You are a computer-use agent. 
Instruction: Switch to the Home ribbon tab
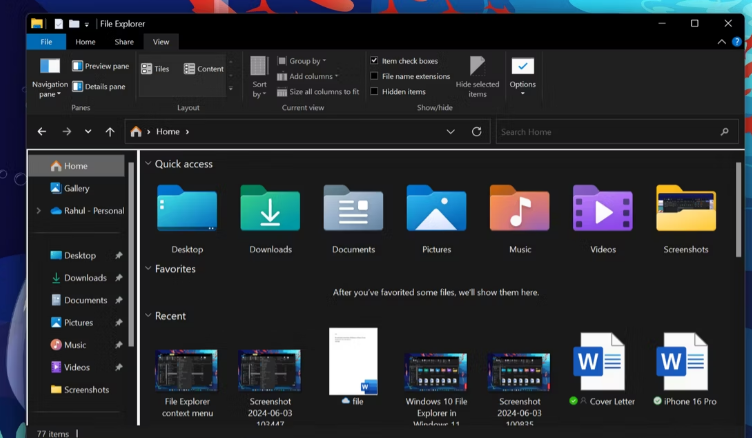[85, 42]
